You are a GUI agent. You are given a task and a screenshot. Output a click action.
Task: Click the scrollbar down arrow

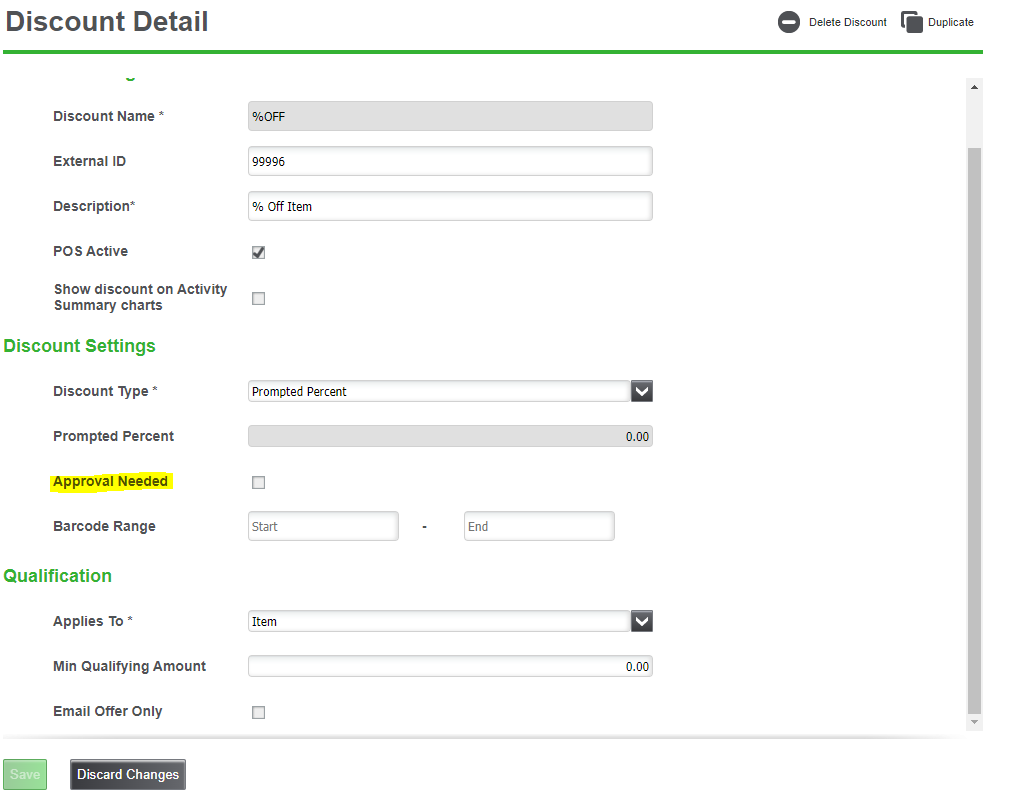pyautogui.click(x=975, y=721)
